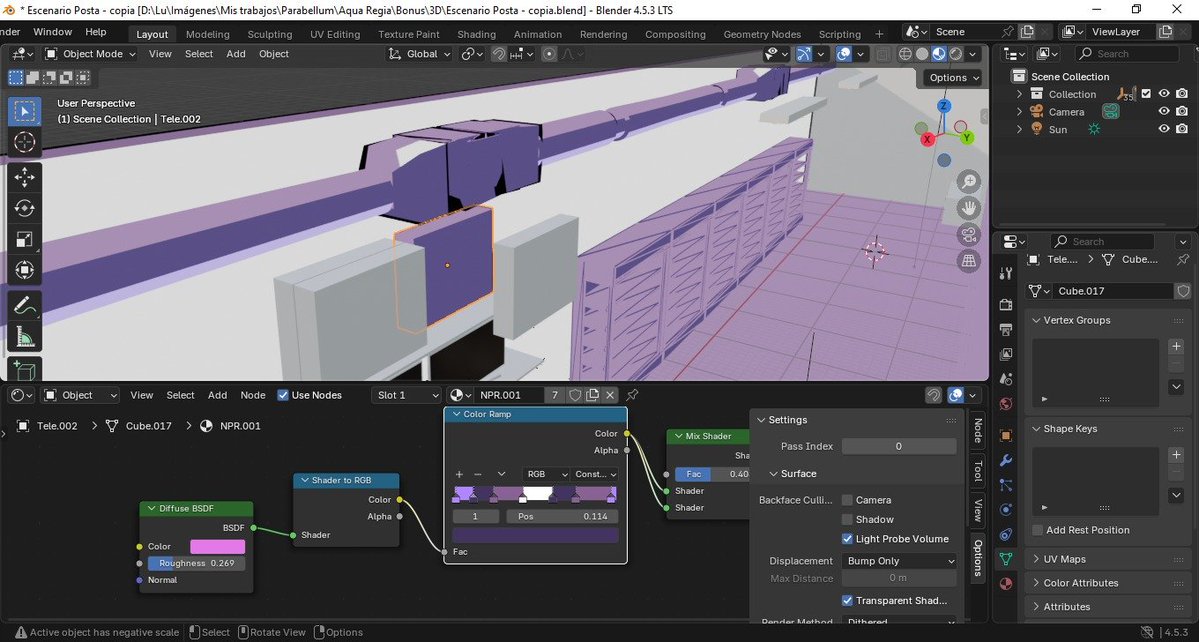
Task: Select the Select Box tool
Action: click(x=24, y=112)
